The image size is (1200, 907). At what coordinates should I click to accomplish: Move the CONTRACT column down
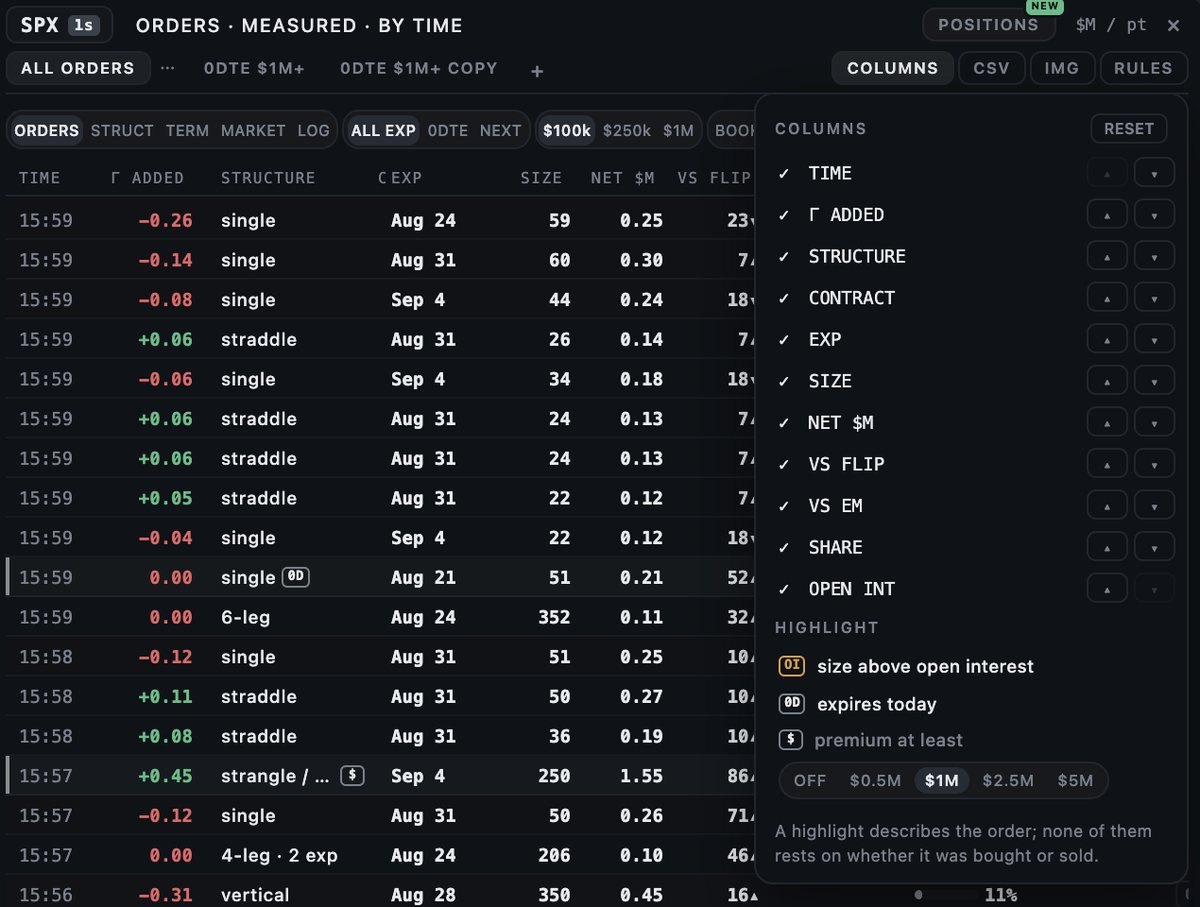tap(1154, 298)
